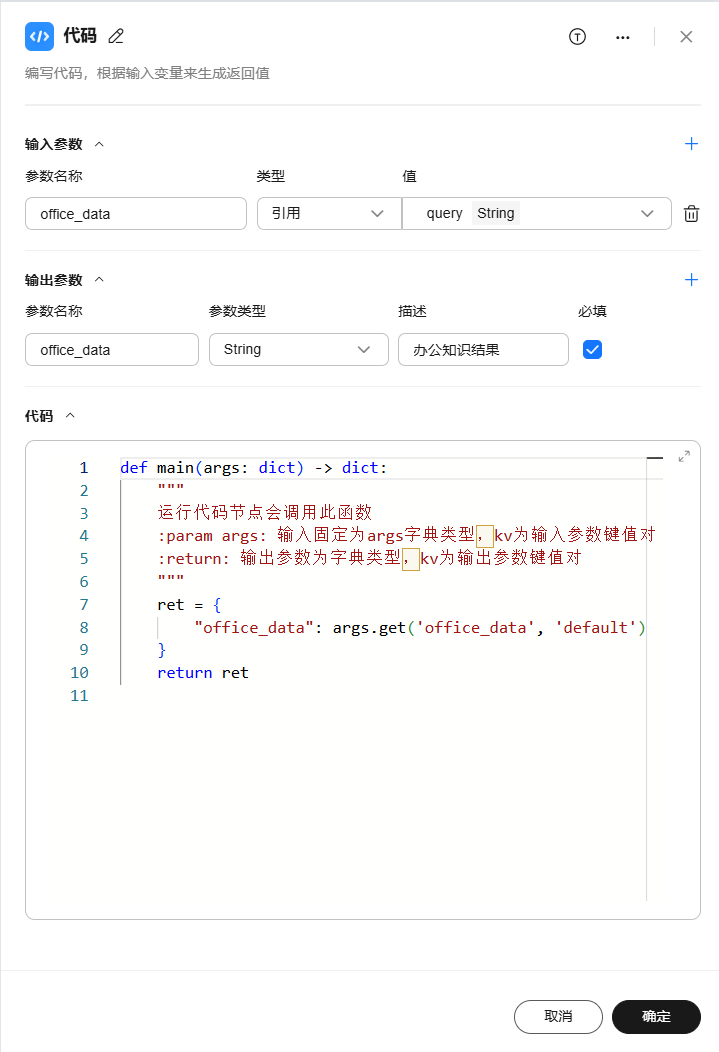This screenshot has height=1052, width=719.
Task: Open the more options ellipsis menu
Action: click(x=622, y=37)
